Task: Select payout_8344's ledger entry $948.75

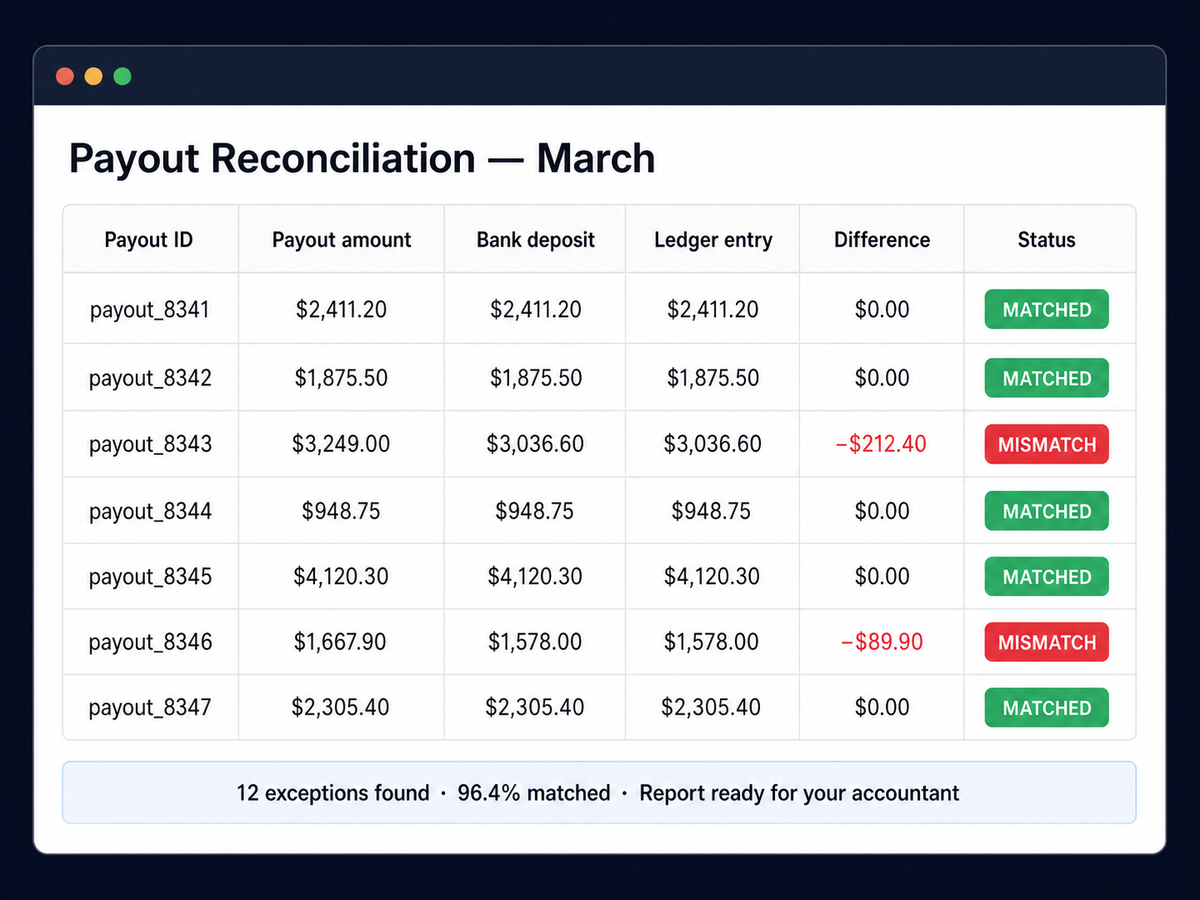Action: (x=711, y=511)
